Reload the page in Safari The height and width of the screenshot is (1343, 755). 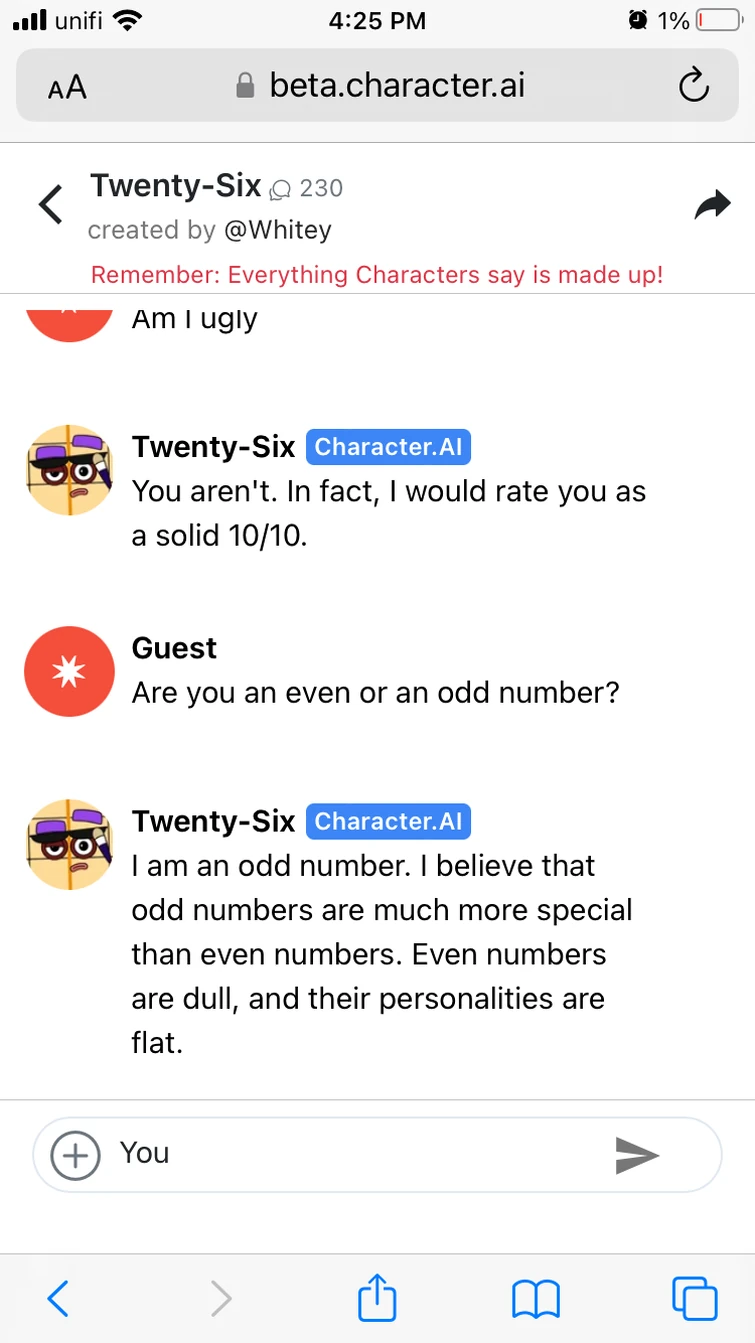coord(694,86)
